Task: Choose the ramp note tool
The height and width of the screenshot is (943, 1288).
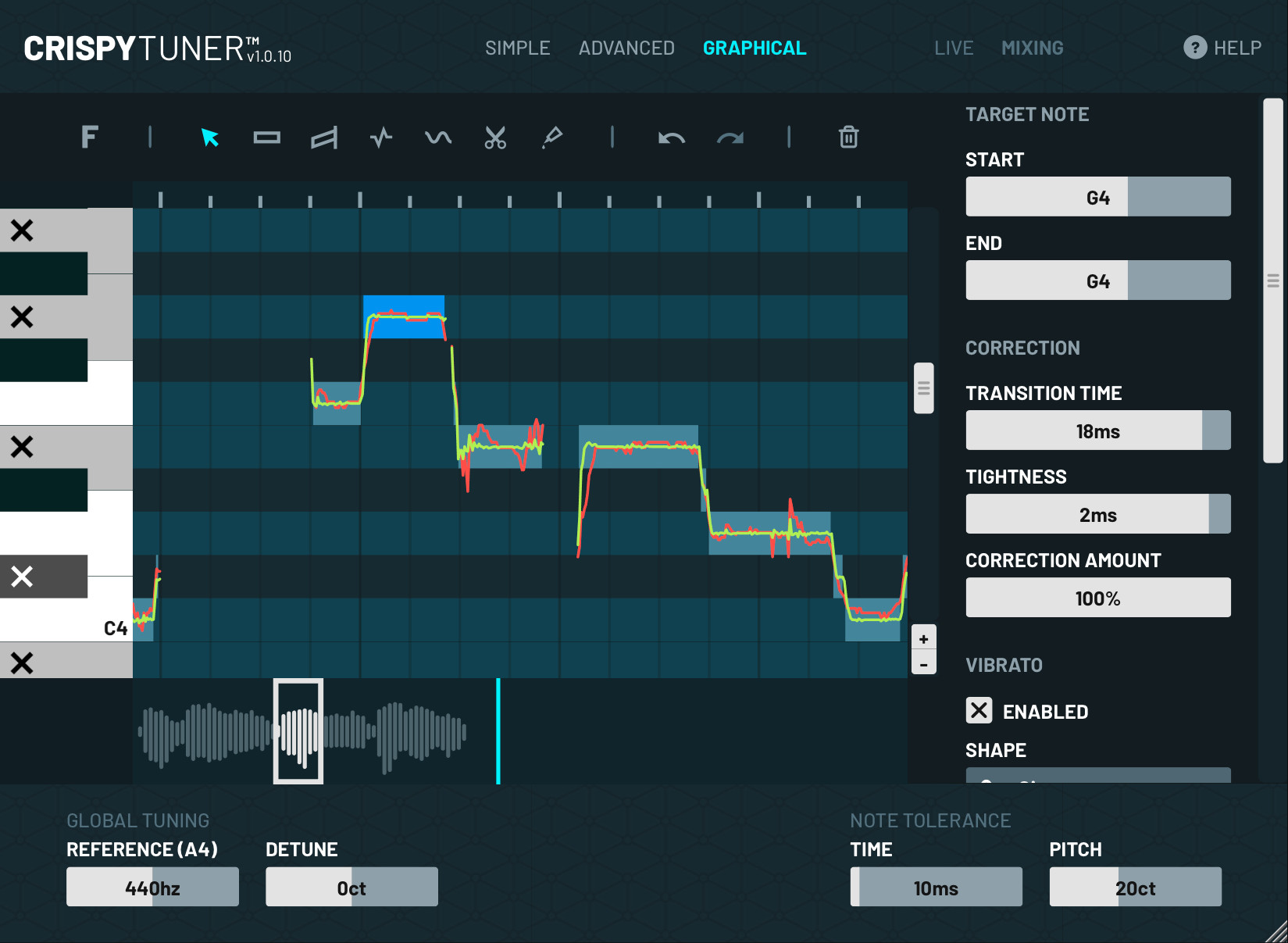Action: [323, 138]
